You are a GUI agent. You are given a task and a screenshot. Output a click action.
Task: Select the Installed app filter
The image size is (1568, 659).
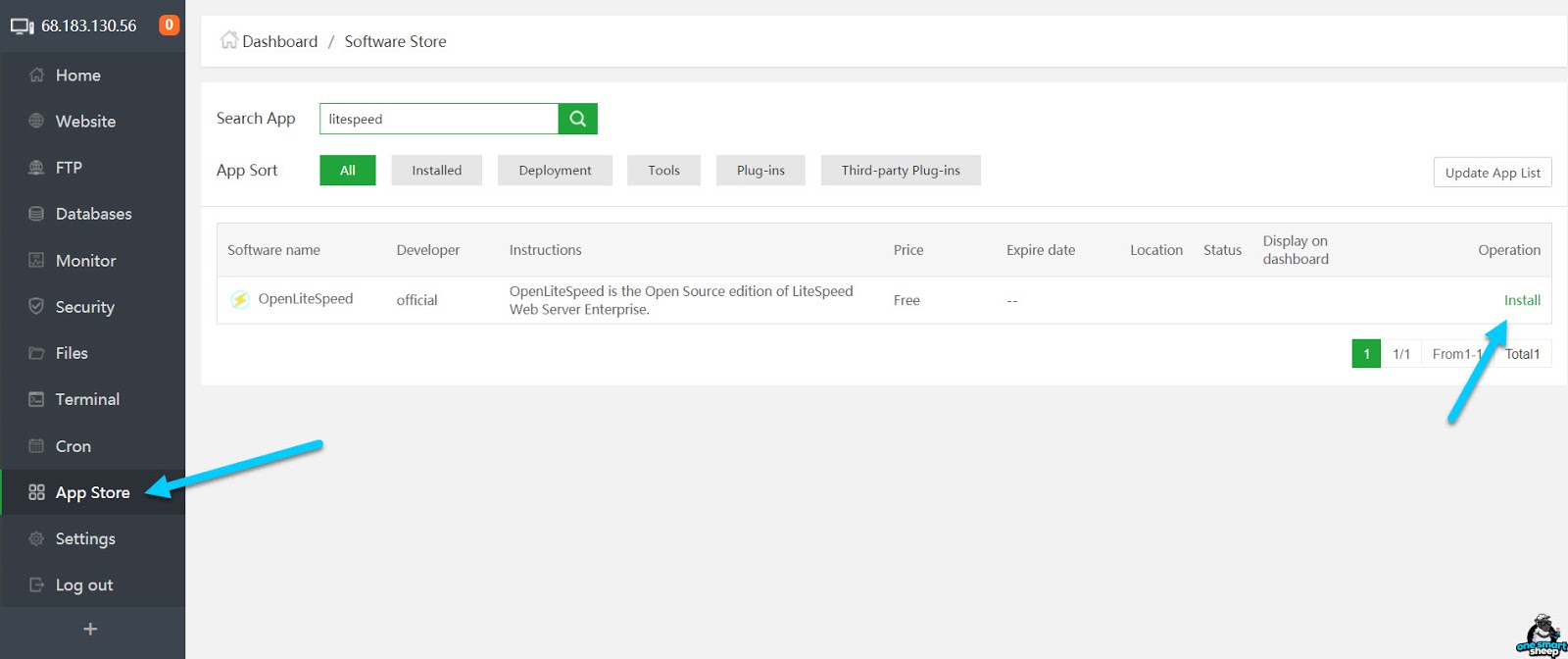coord(436,171)
